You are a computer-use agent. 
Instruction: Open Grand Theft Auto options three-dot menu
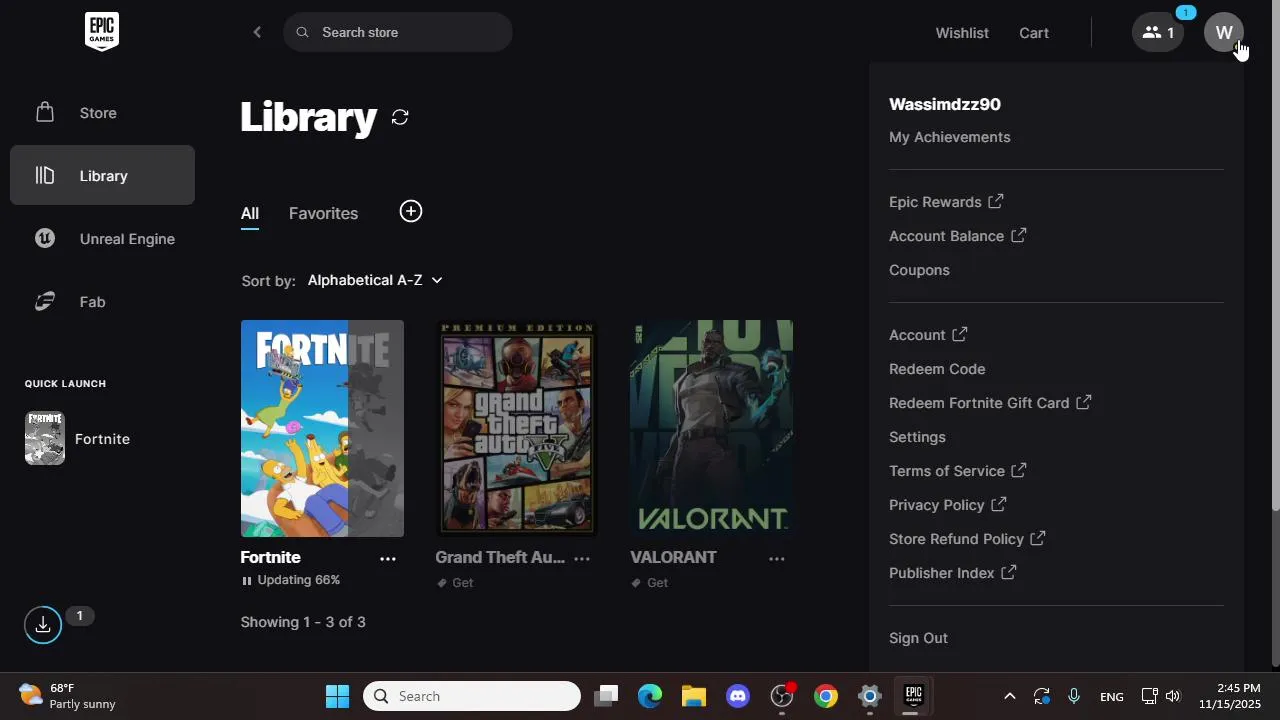click(x=582, y=558)
